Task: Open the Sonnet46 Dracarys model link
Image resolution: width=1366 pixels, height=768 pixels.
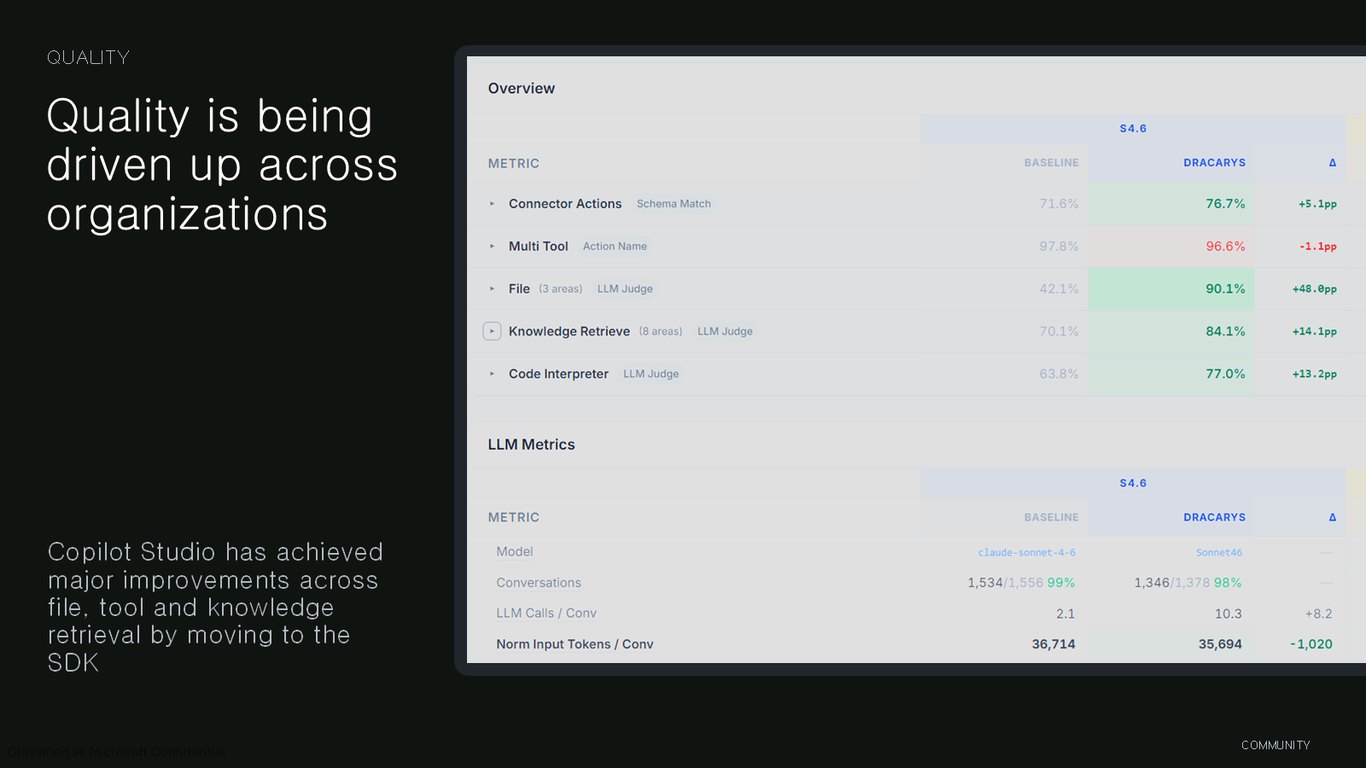Action: [1219, 552]
